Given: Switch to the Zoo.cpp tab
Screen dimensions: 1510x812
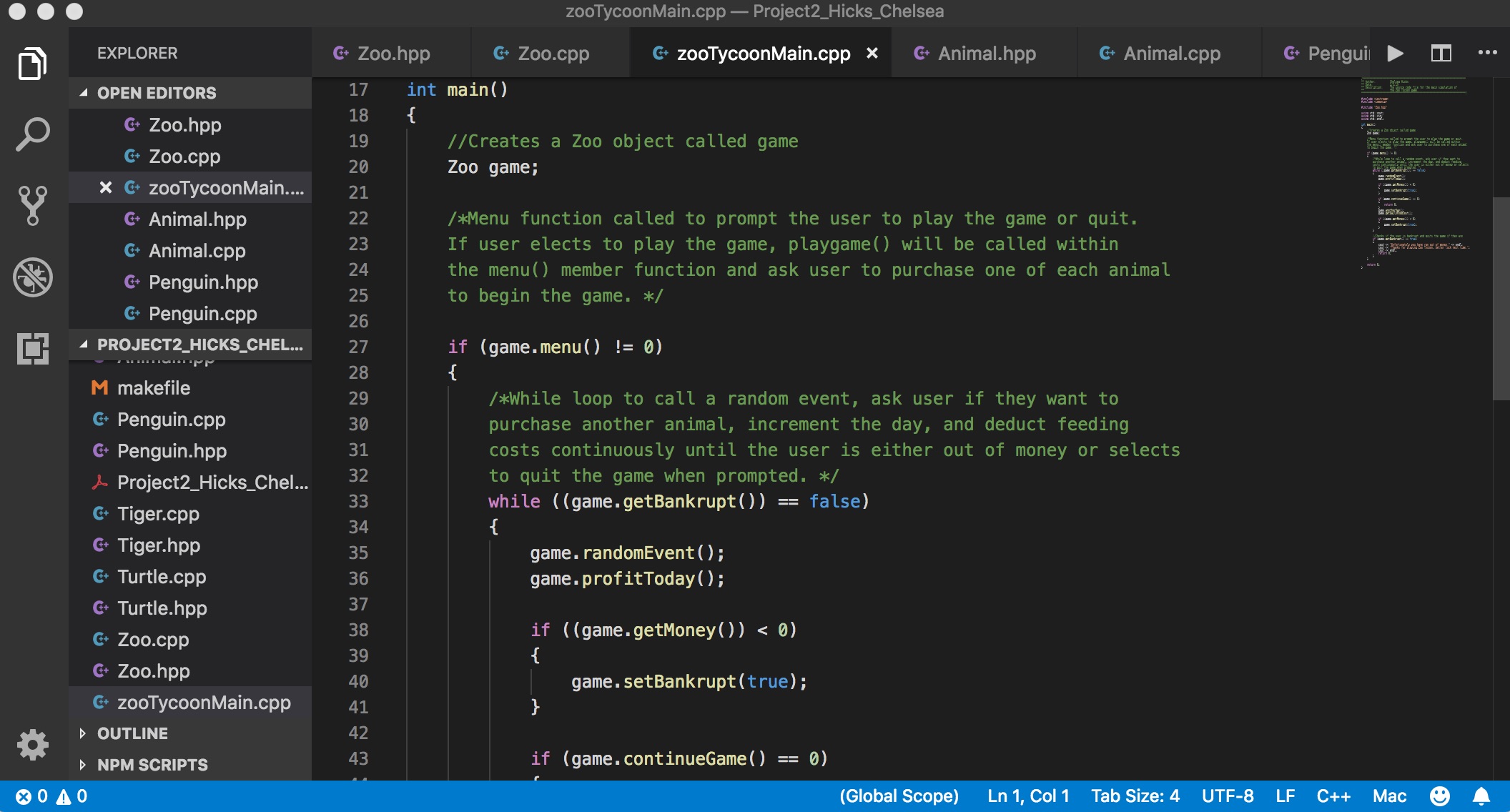Looking at the screenshot, I should coord(553,54).
